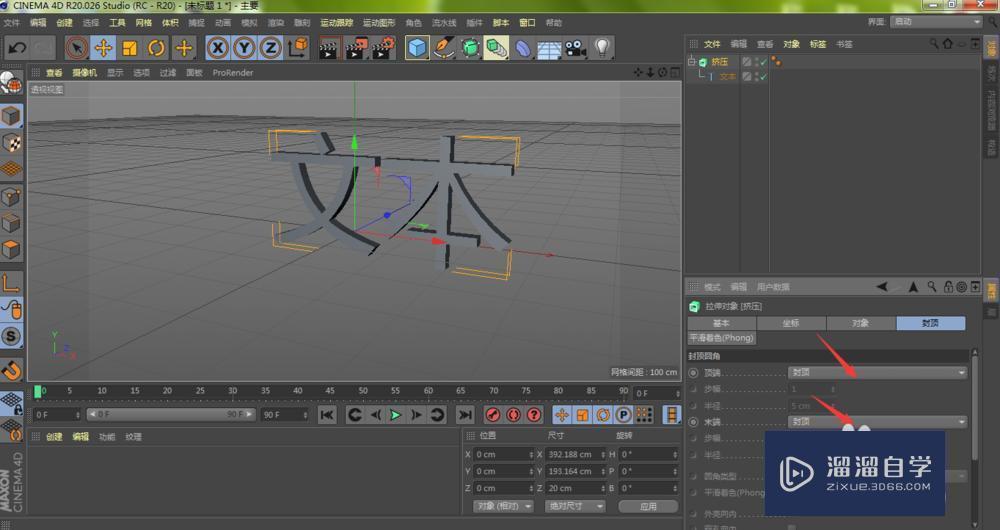Open the 运动图形 menu
Viewport: 1000px width, 530px height.
click(378, 22)
